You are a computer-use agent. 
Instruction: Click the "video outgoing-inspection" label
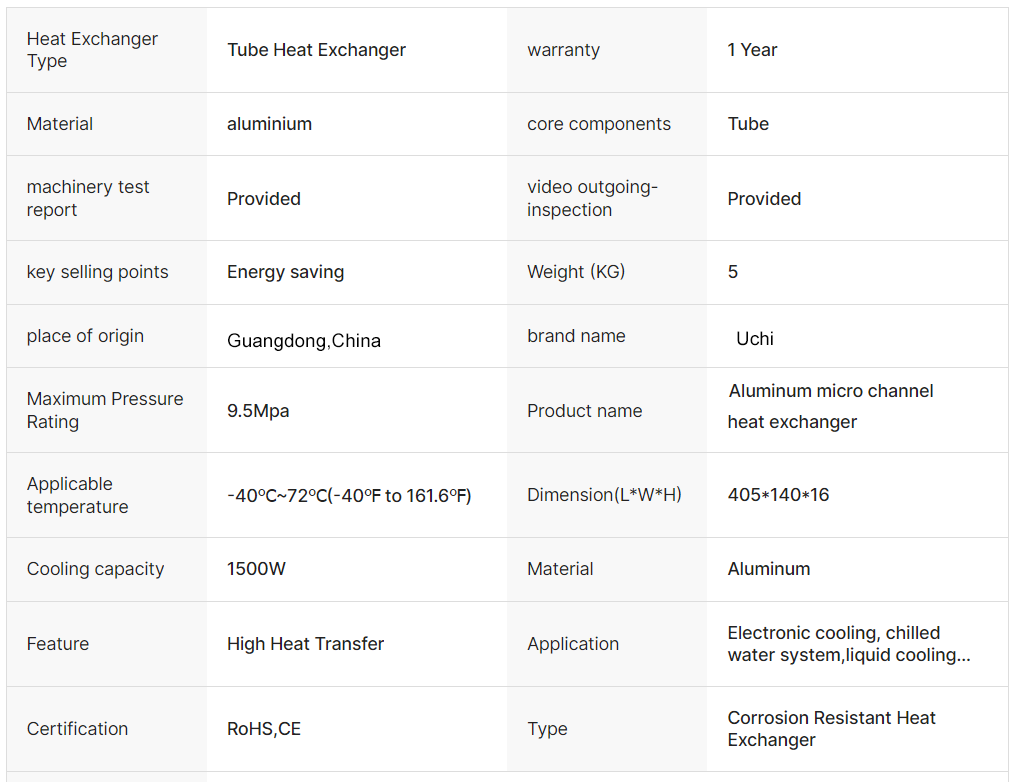pos(592,198)
